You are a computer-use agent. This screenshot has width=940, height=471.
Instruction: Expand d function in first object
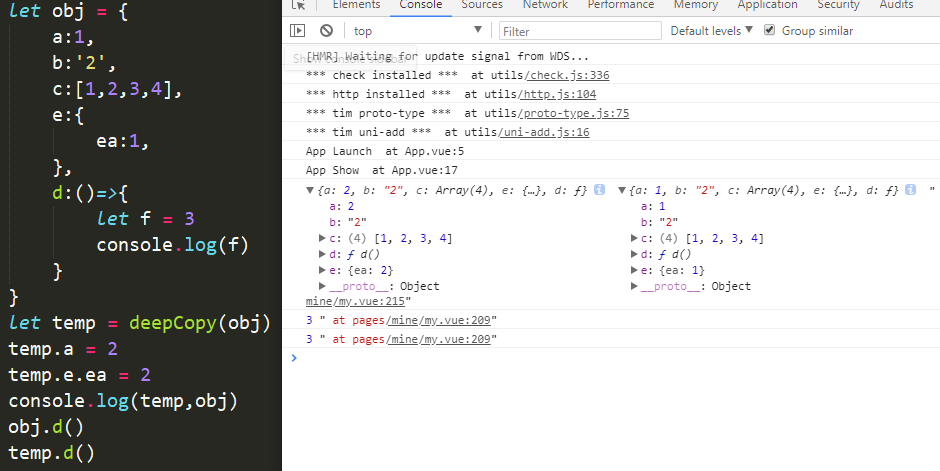323,255
